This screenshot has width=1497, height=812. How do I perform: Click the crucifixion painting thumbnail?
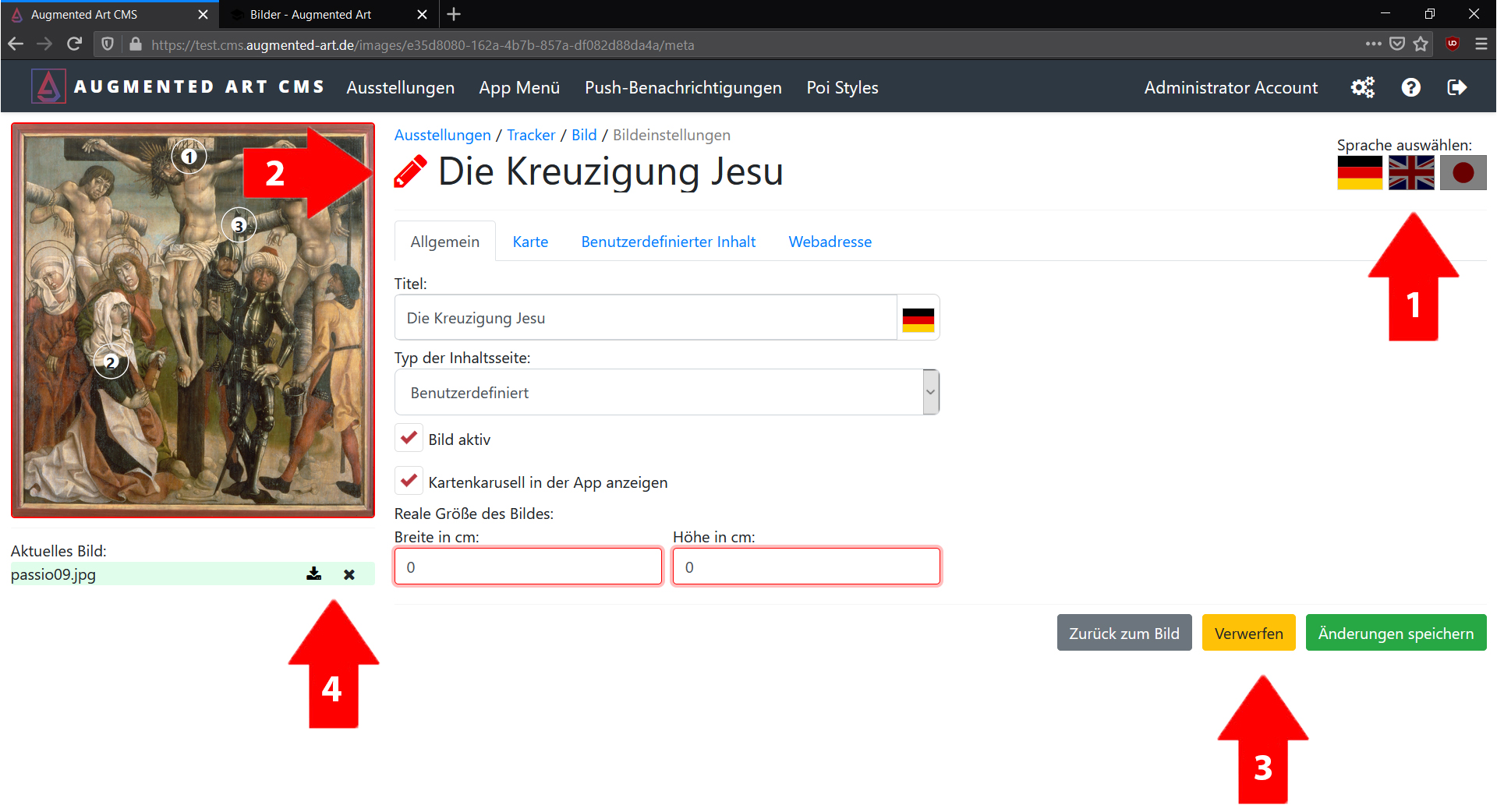pyautogui.click(x=193, y=320)
